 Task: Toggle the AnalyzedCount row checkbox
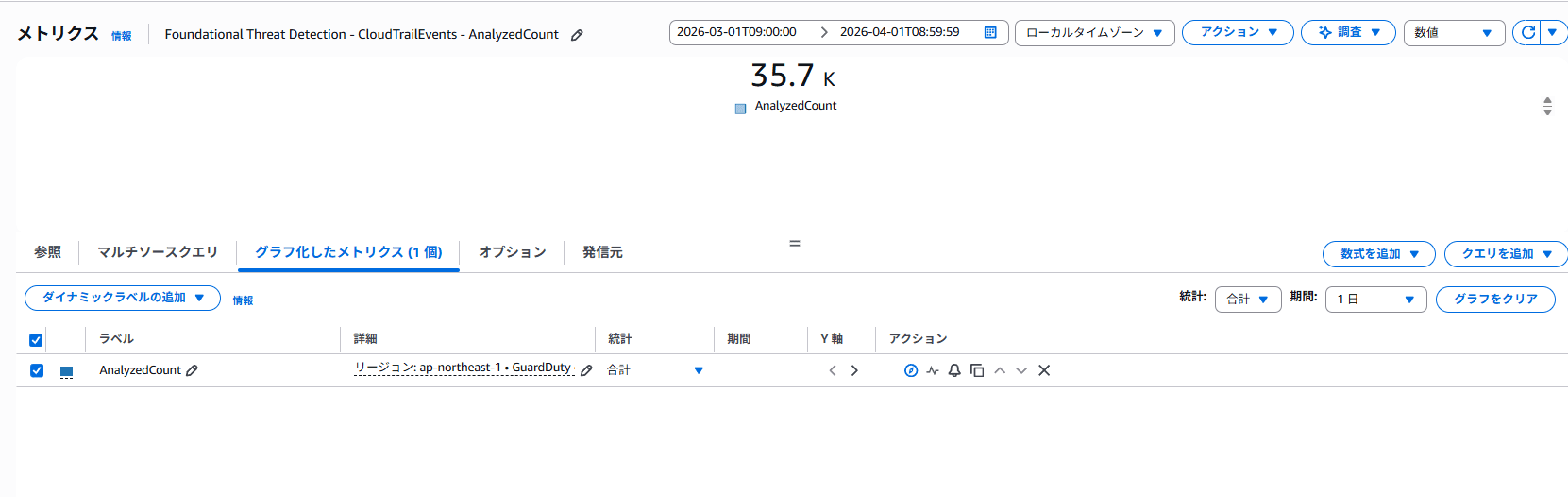coord(36,370)
